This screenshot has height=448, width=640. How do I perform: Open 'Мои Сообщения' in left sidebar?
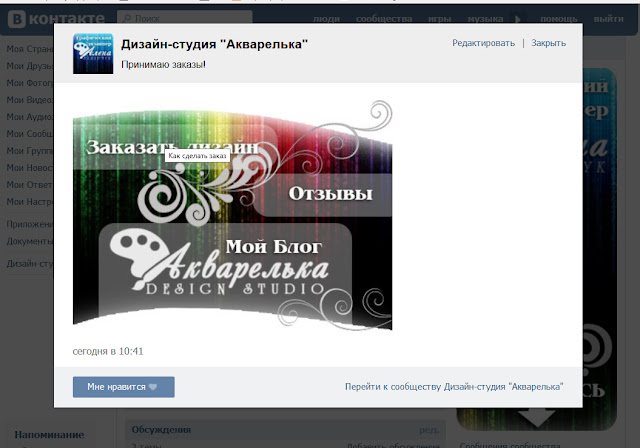(30, 134)
